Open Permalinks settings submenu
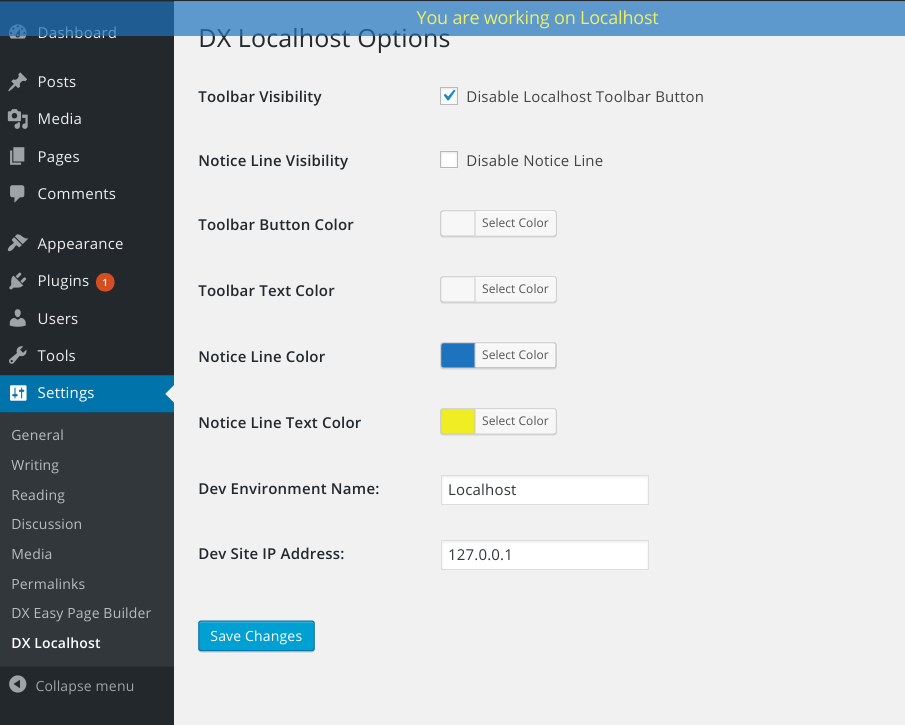This screenshot has width=905, height=725. coord(48,584)
